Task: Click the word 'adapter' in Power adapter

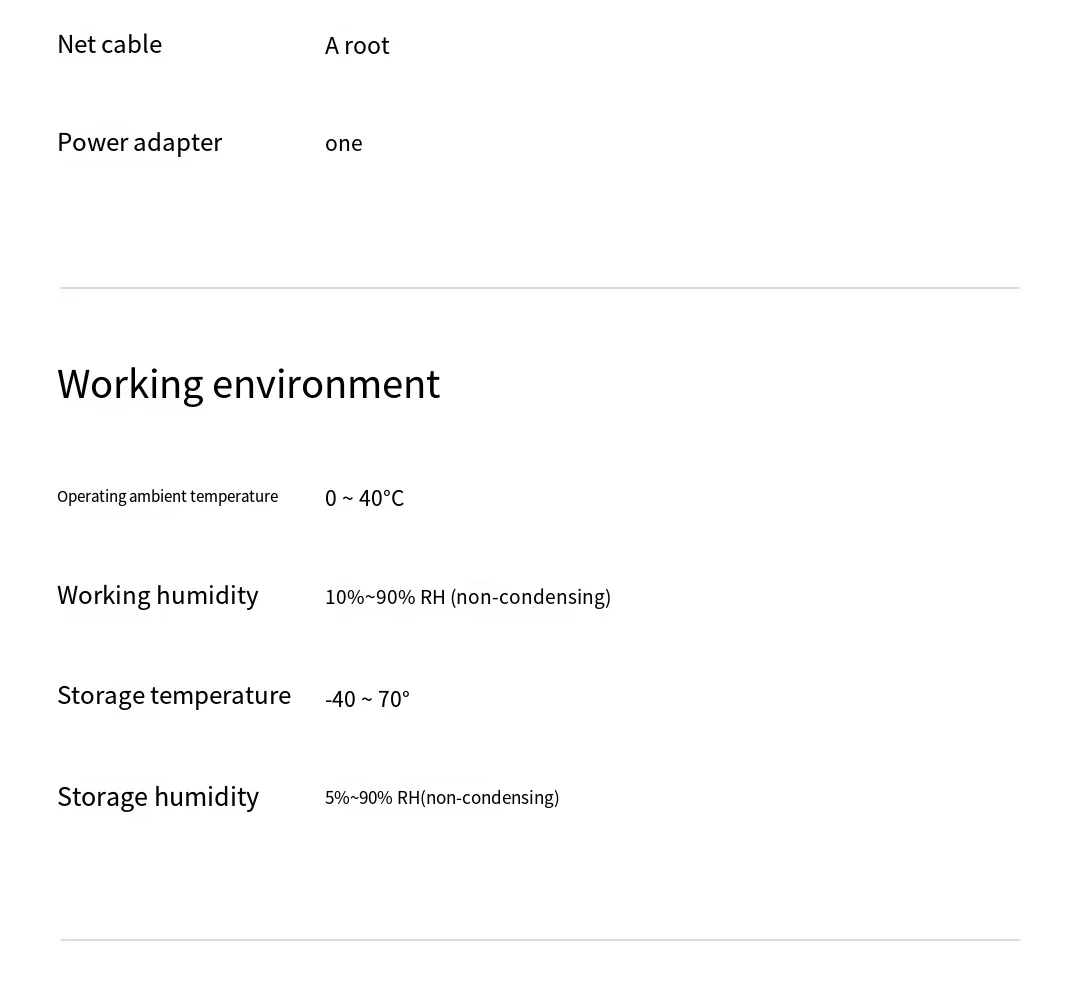Action: click(x=178, y=143)
